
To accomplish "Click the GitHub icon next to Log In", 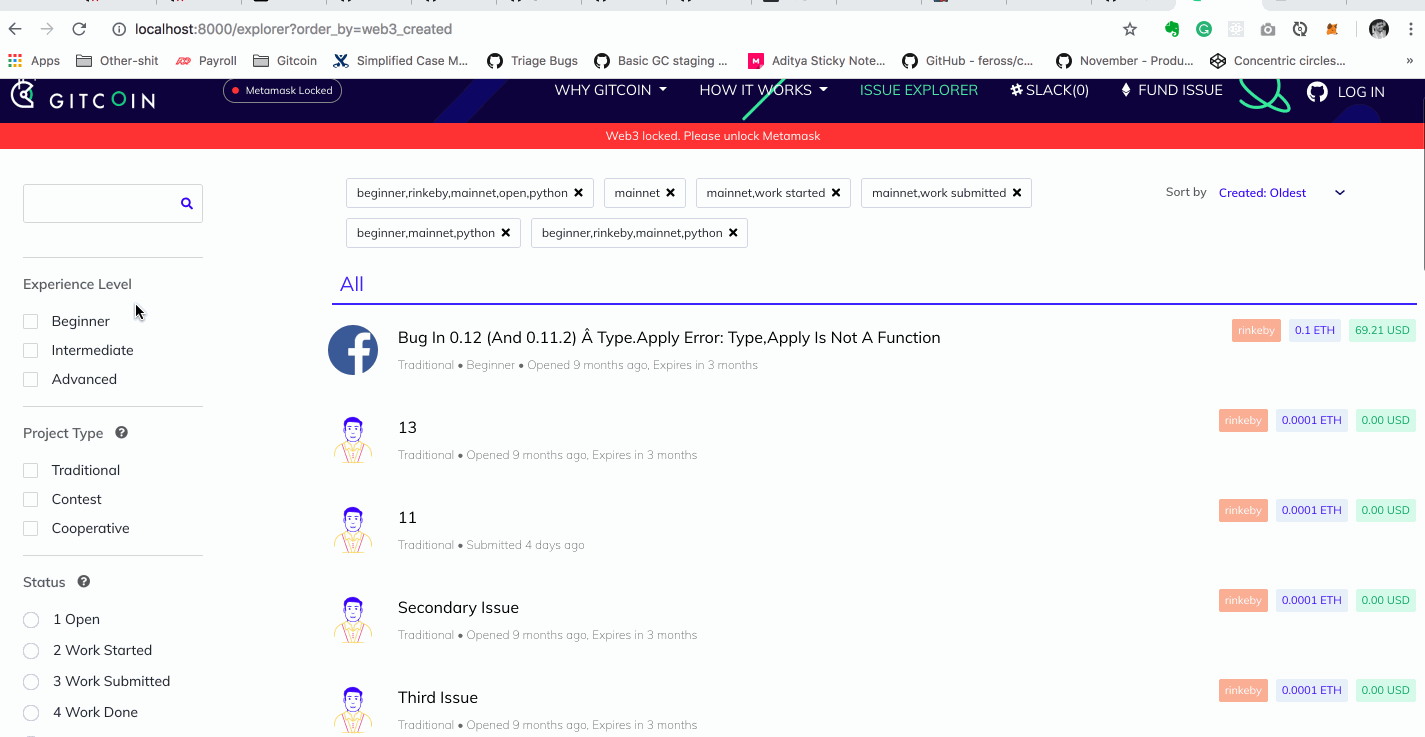I will click(x=1317, y=91).
